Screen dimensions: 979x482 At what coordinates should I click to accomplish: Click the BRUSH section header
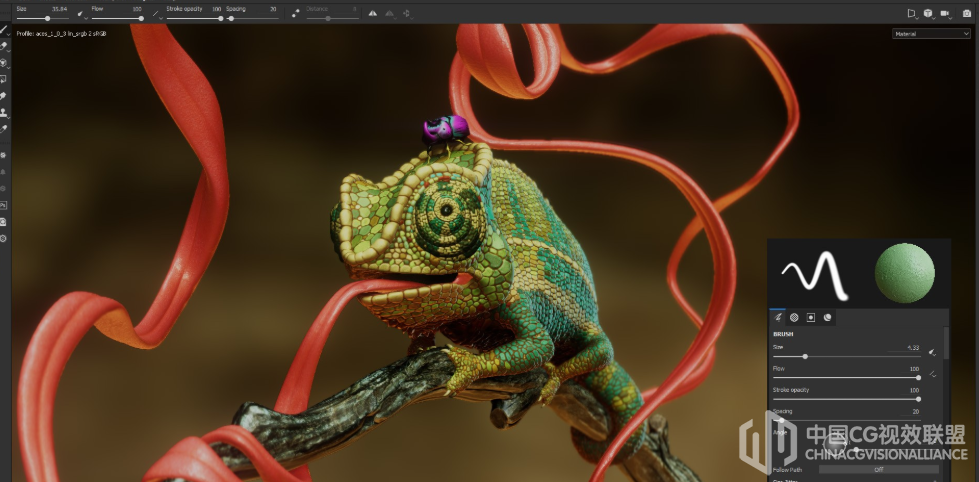pos(783,334)
